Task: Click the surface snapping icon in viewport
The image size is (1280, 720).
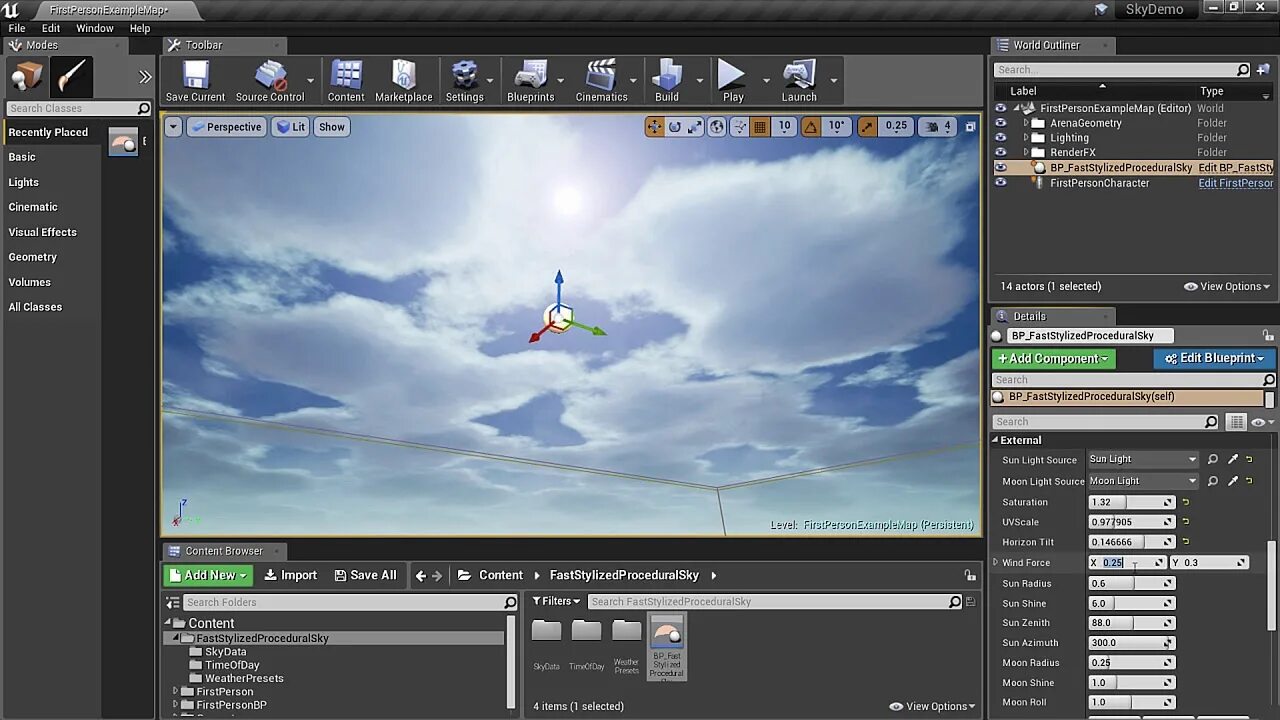Action: pyautogui.click(x=739, y=126)
